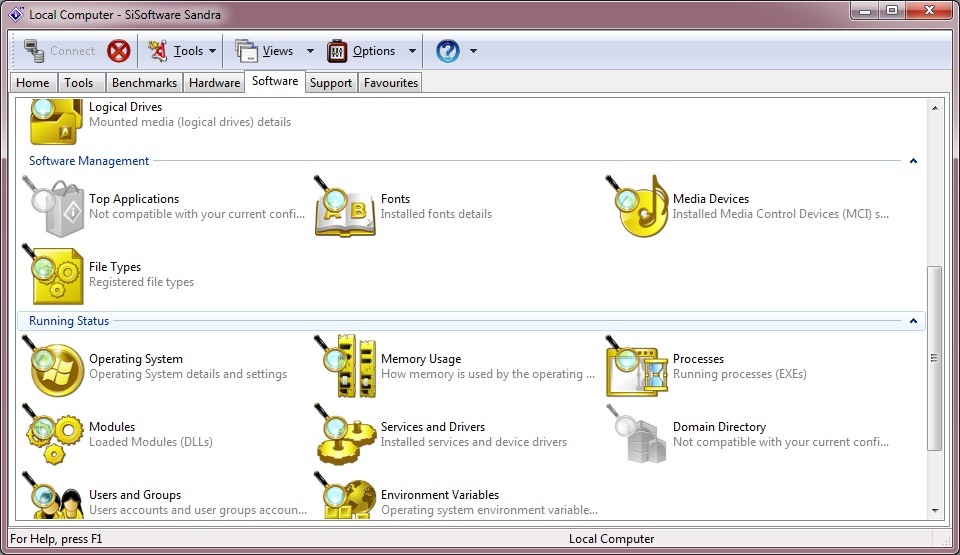The width and height of the screenshot is (960, 555).
Task: Switch to the Tools tab
Action: [x=79, y=83]
